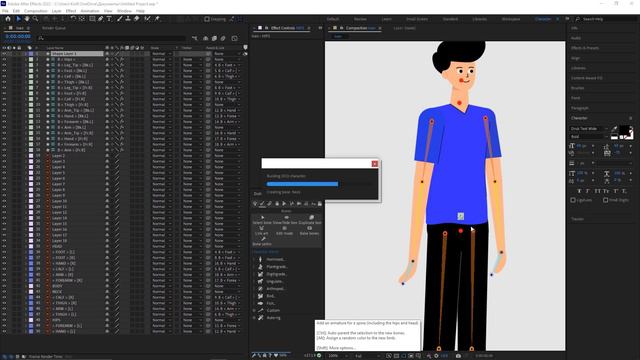Click the Humanoid armature icon in Duik
The width and height of the screenshot is (640, 360).
pyautogui.click(x=260, y=259)
